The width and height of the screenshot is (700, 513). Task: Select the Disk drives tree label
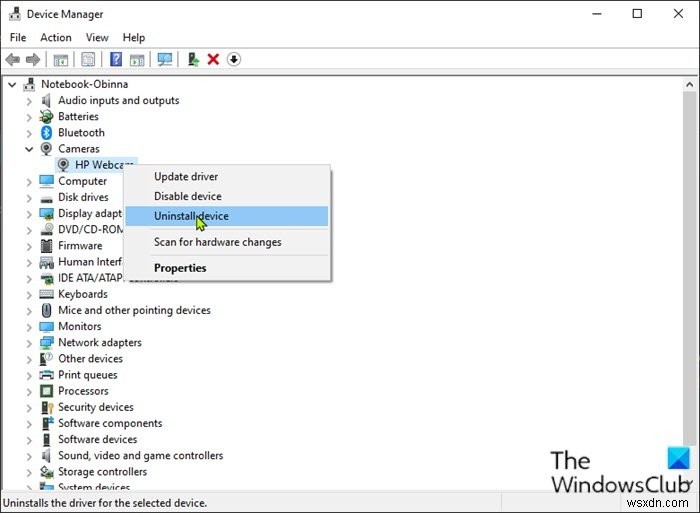pyautogui.click(x=83, y=197)
